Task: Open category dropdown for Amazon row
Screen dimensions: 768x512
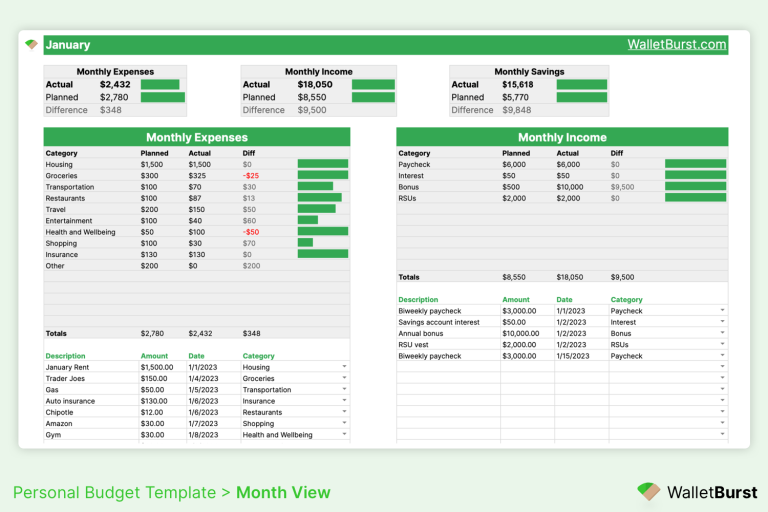Action: coord(344,423)
